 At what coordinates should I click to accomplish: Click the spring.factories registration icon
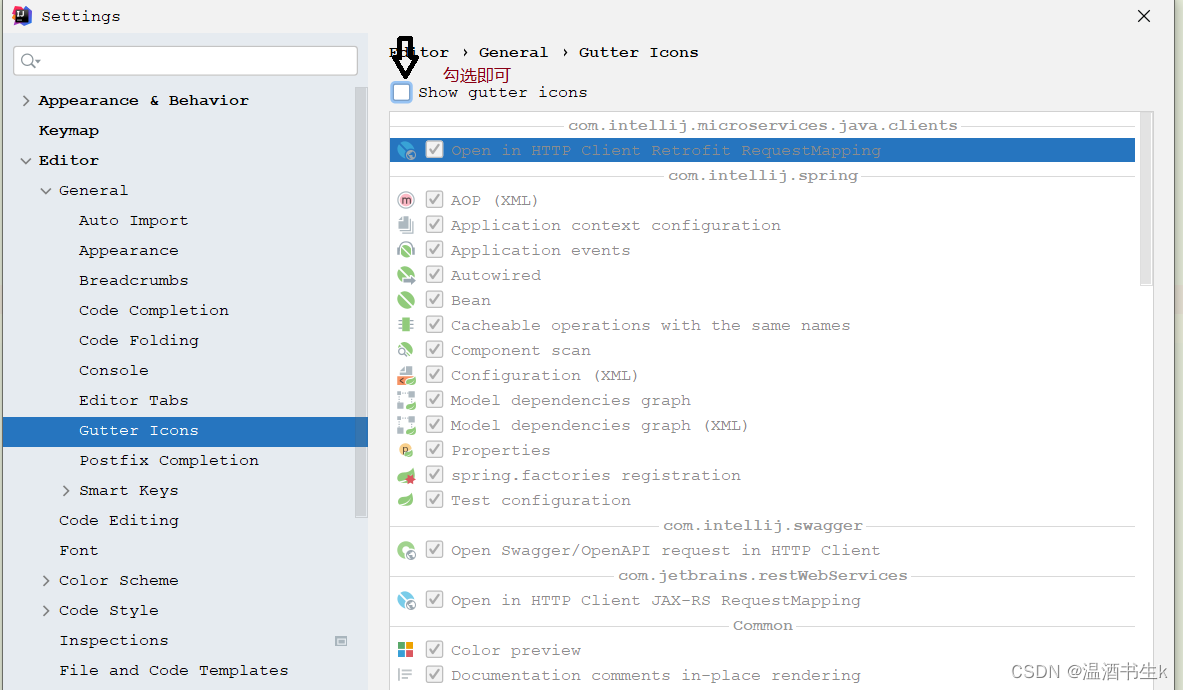[x=406, y=475]
